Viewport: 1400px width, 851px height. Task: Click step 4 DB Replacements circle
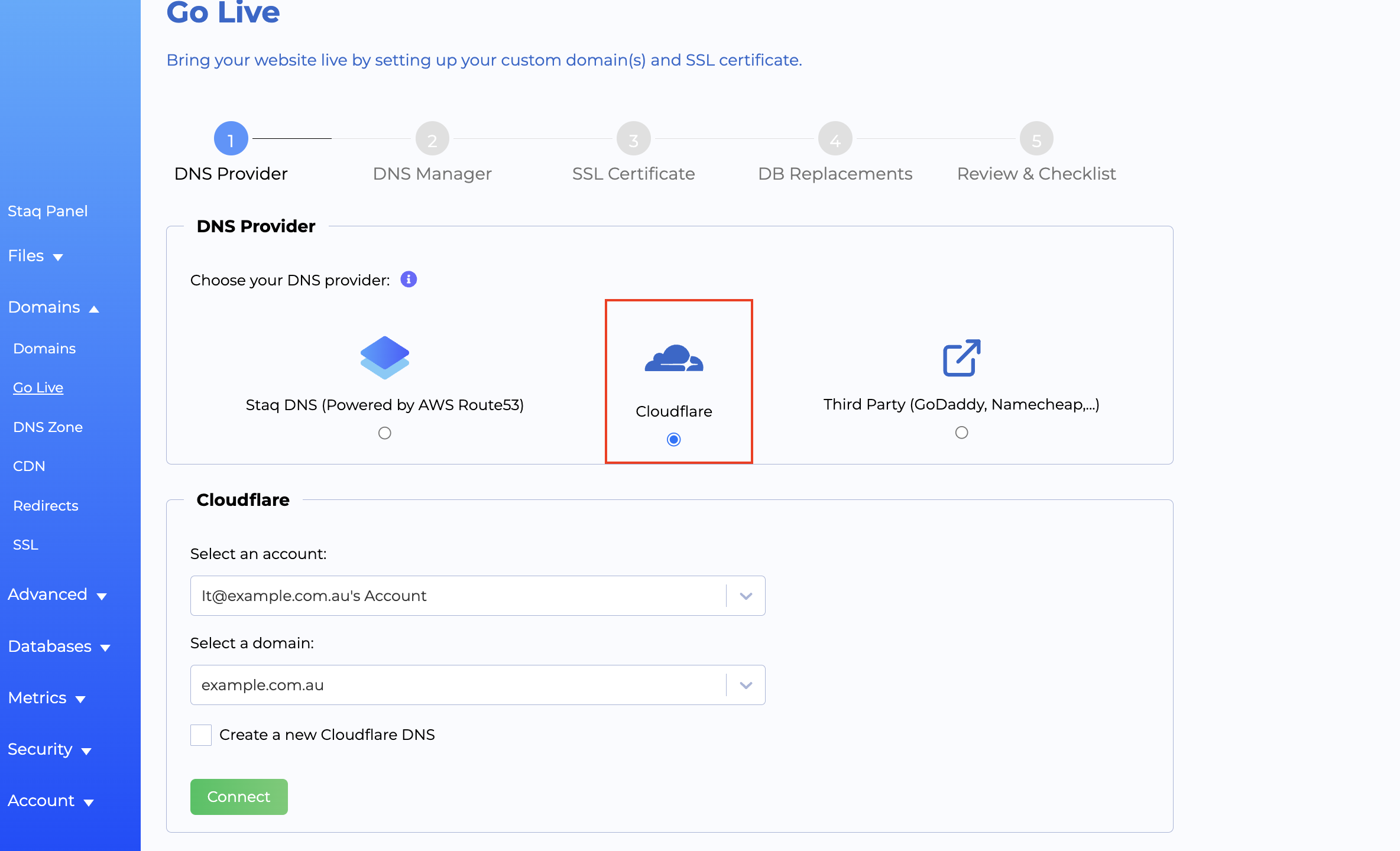click(x=835, y=139)
